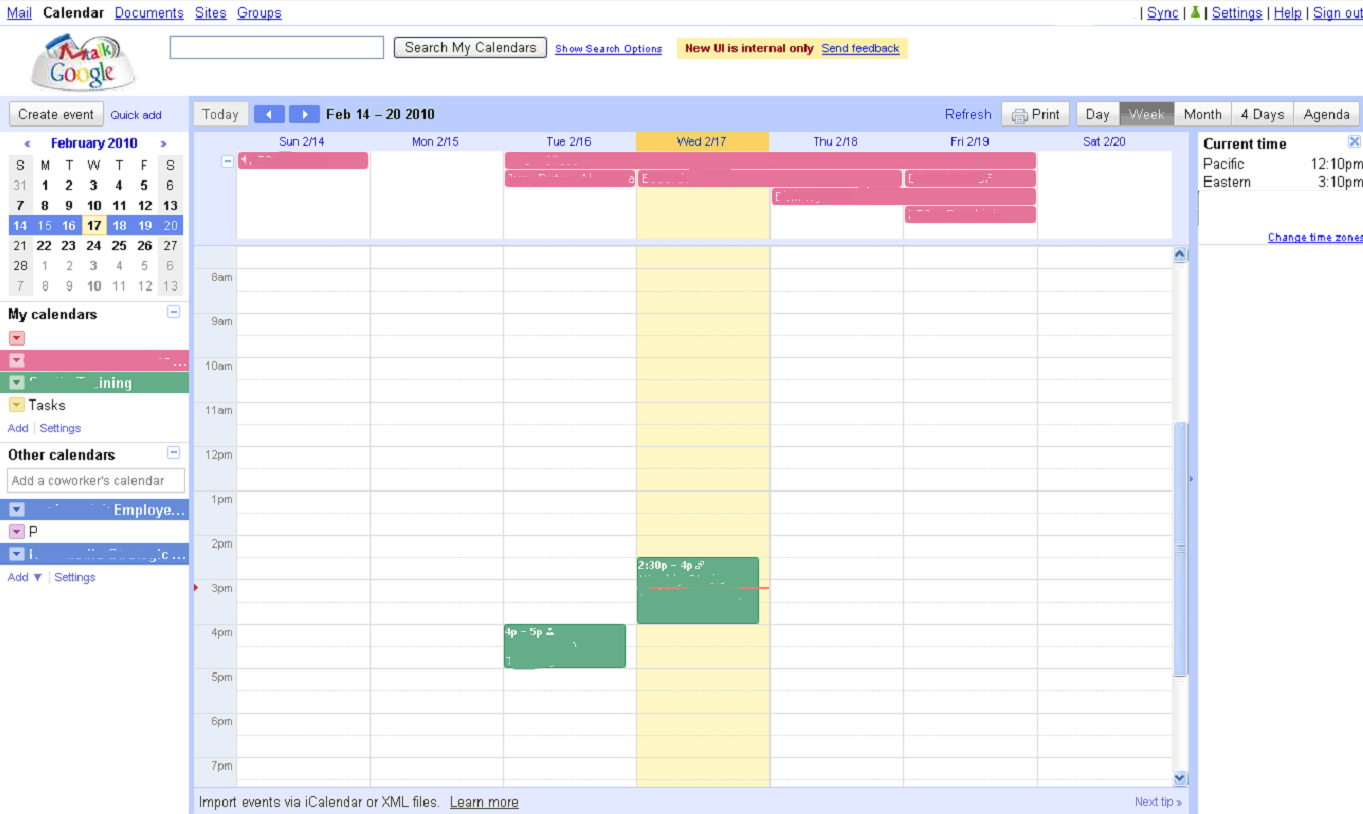The image size is (1363, 814).
Task: Click Sign out link
Action: [1338, 13]
